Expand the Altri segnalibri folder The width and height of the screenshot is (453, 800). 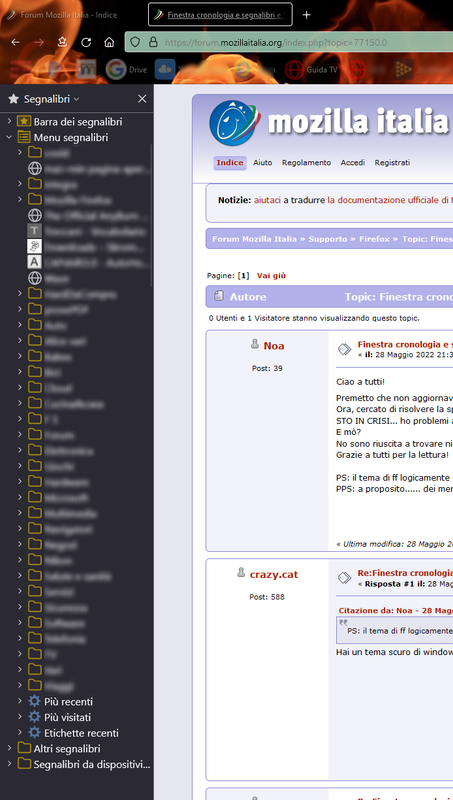pyautogui.click(x=9, y=748)
